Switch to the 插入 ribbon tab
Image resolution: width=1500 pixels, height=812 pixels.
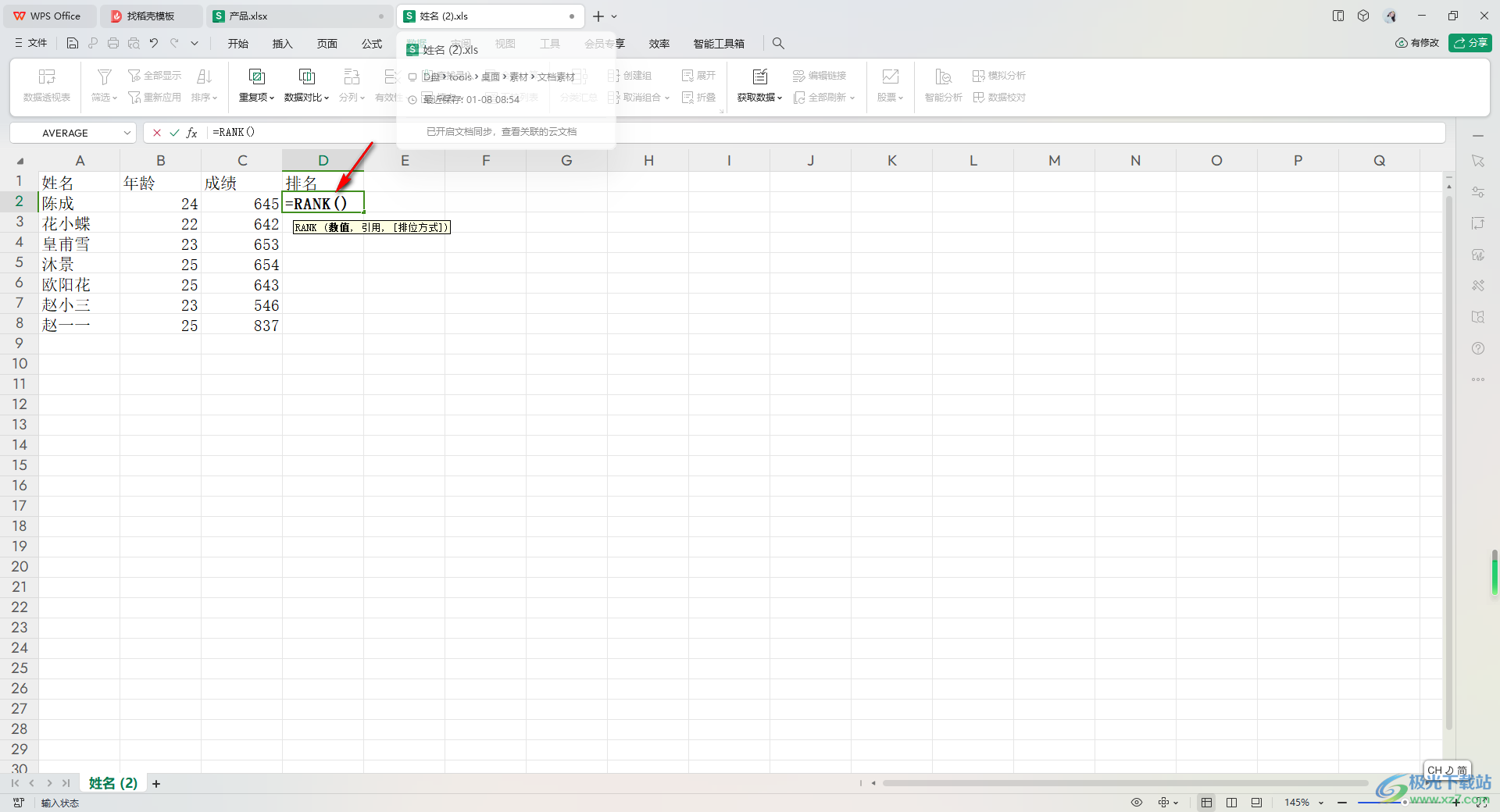282,44
